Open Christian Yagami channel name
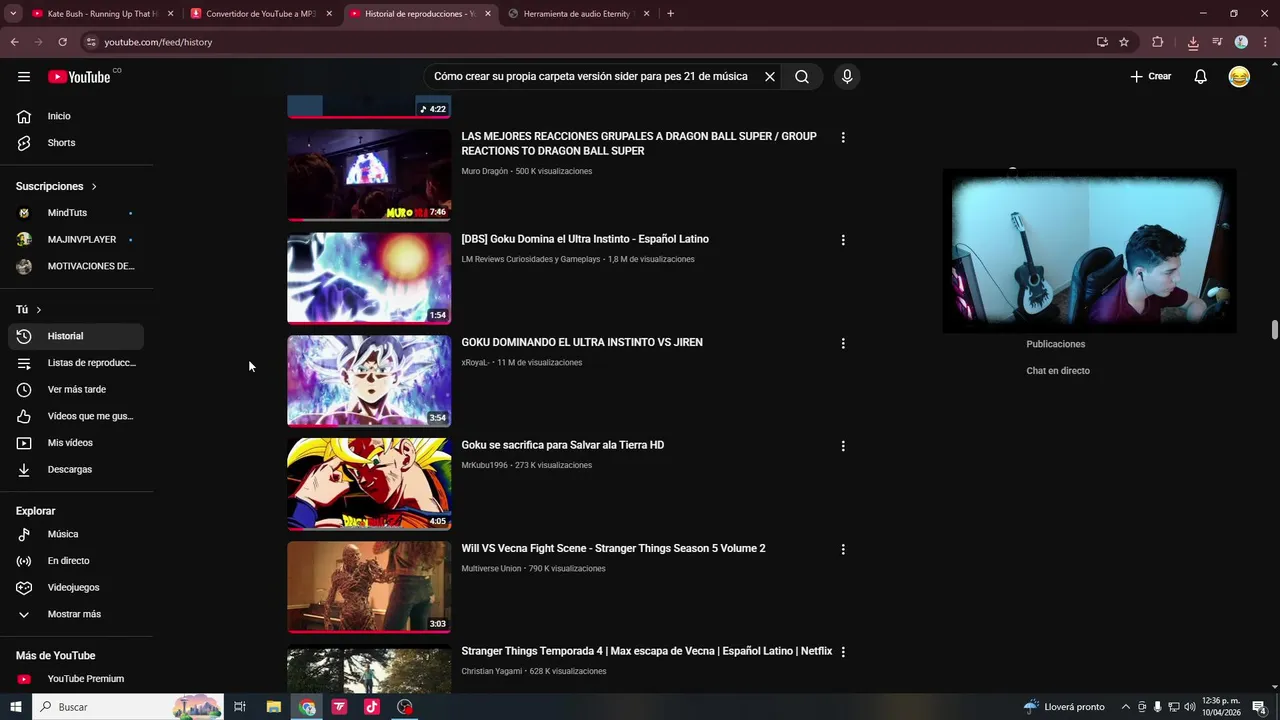The width and height of the screenshot is (1280, 720). [x=491, y=671]
